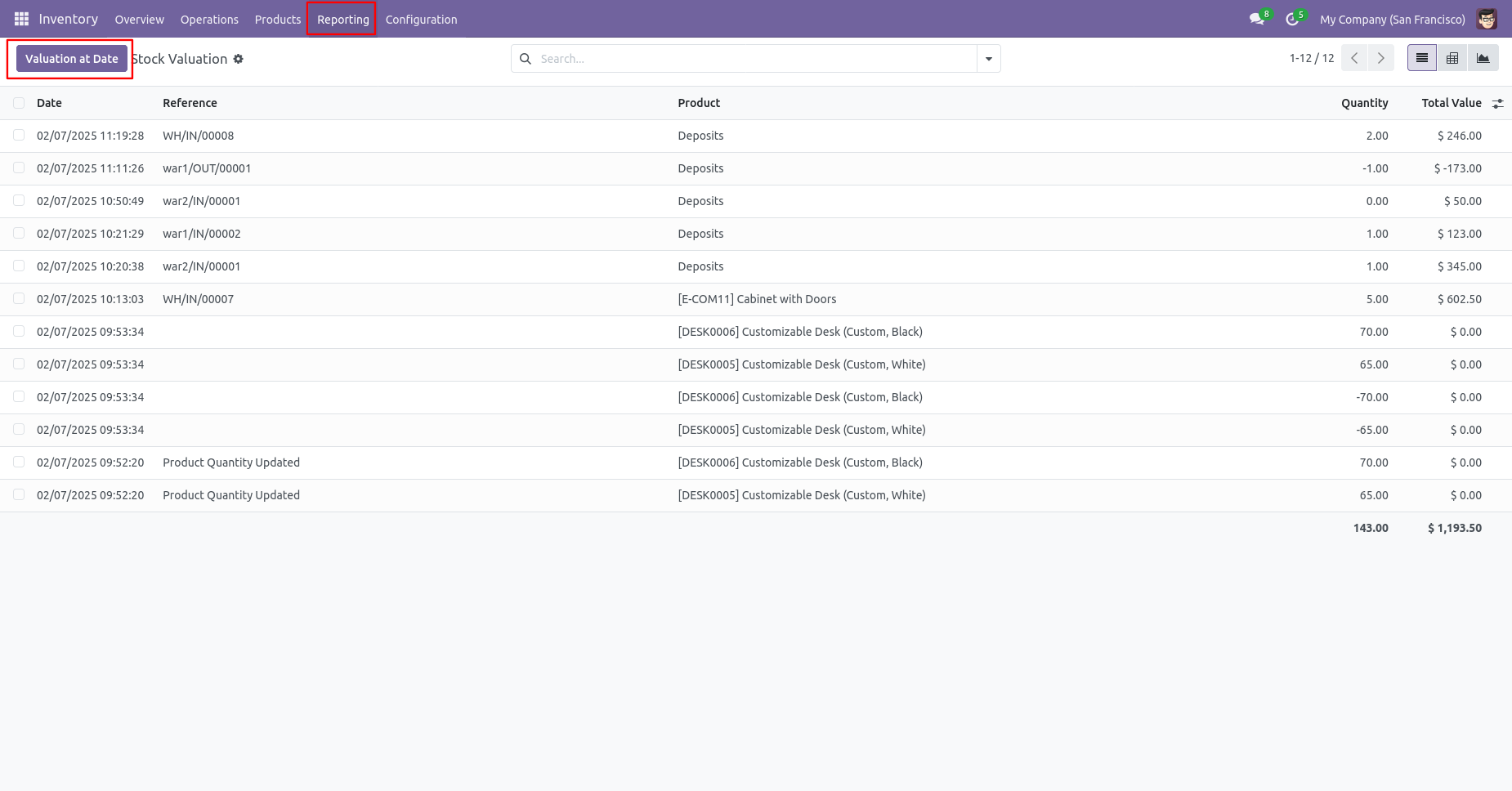This screenshot has height=791, width=1512.
Task: Open the apps grid home menu
Action: coord(21,19)
